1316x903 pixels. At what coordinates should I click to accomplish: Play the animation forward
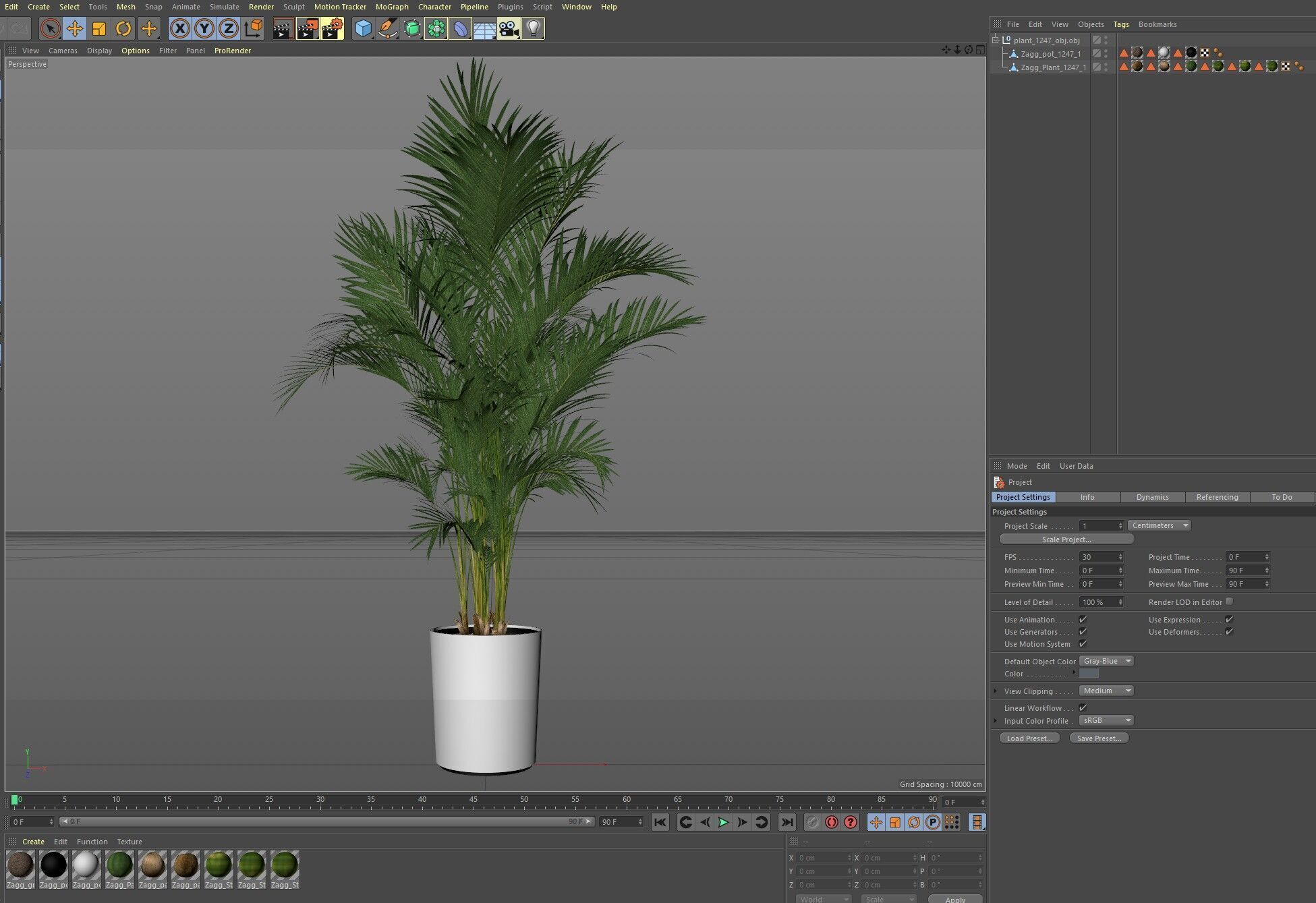723,822
